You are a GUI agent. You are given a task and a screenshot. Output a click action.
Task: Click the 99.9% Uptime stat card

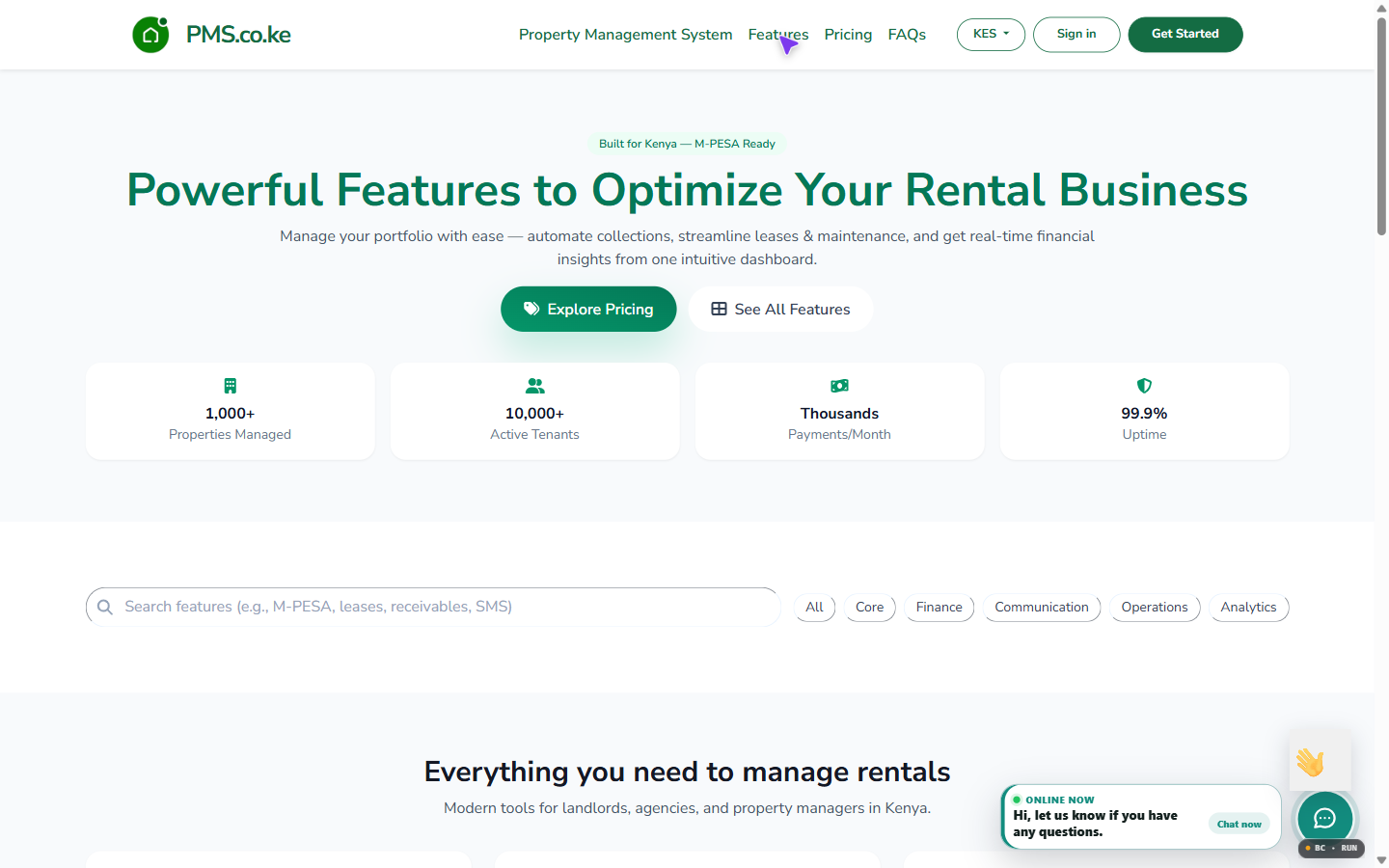(x=1145, y=411)
